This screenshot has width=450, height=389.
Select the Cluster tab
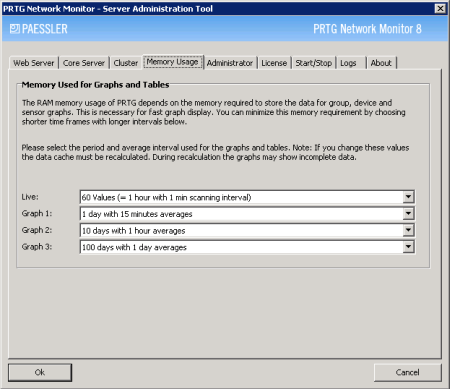click(126, 63)
